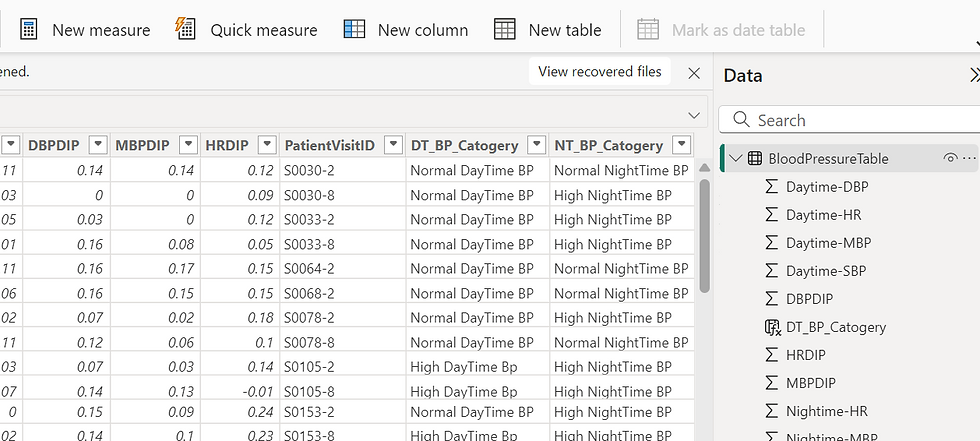Click Normal NightTime BP cell for S0078-8
The height and width of the screenshot is (441, 980).
(x=622, y=342)
